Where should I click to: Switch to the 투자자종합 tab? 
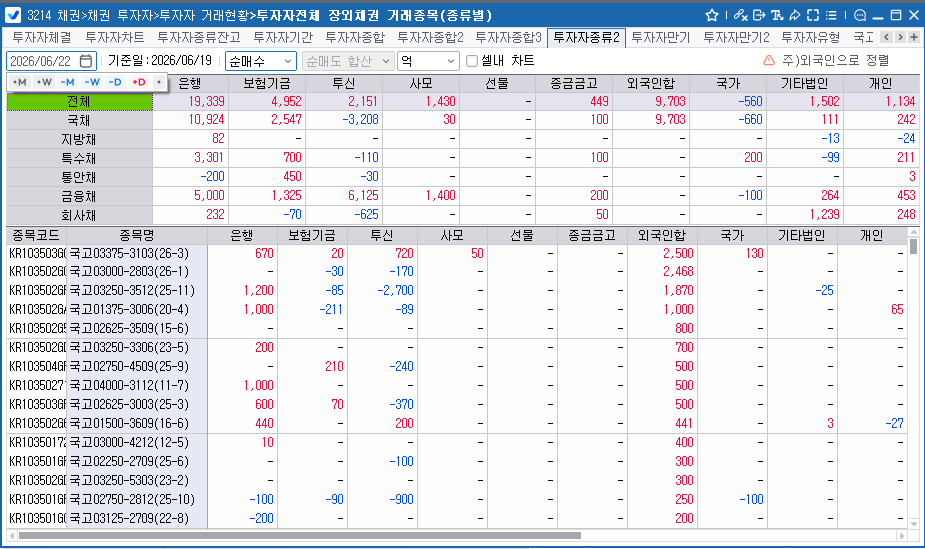355,37
